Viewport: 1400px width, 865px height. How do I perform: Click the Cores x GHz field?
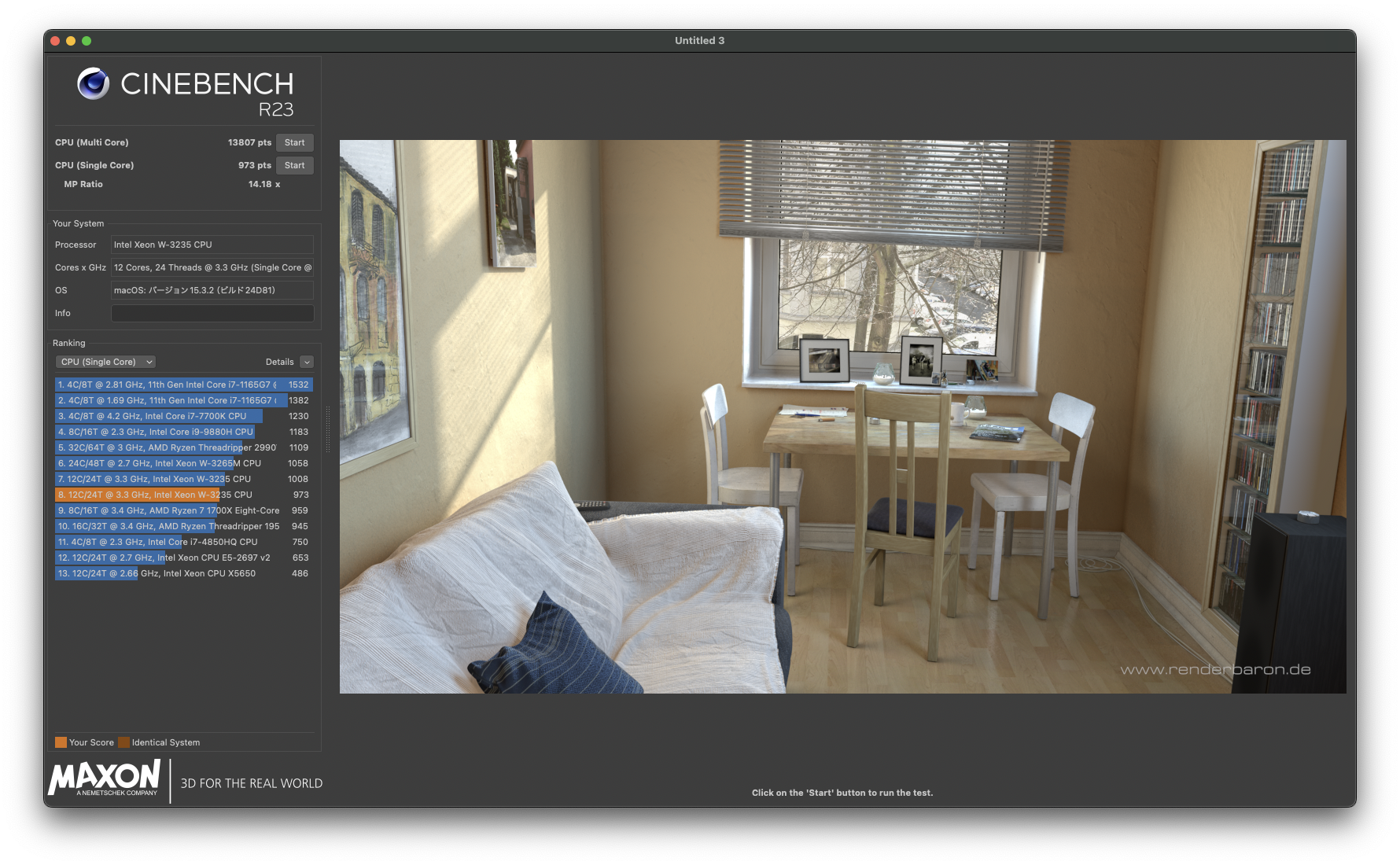click(212, 267)
